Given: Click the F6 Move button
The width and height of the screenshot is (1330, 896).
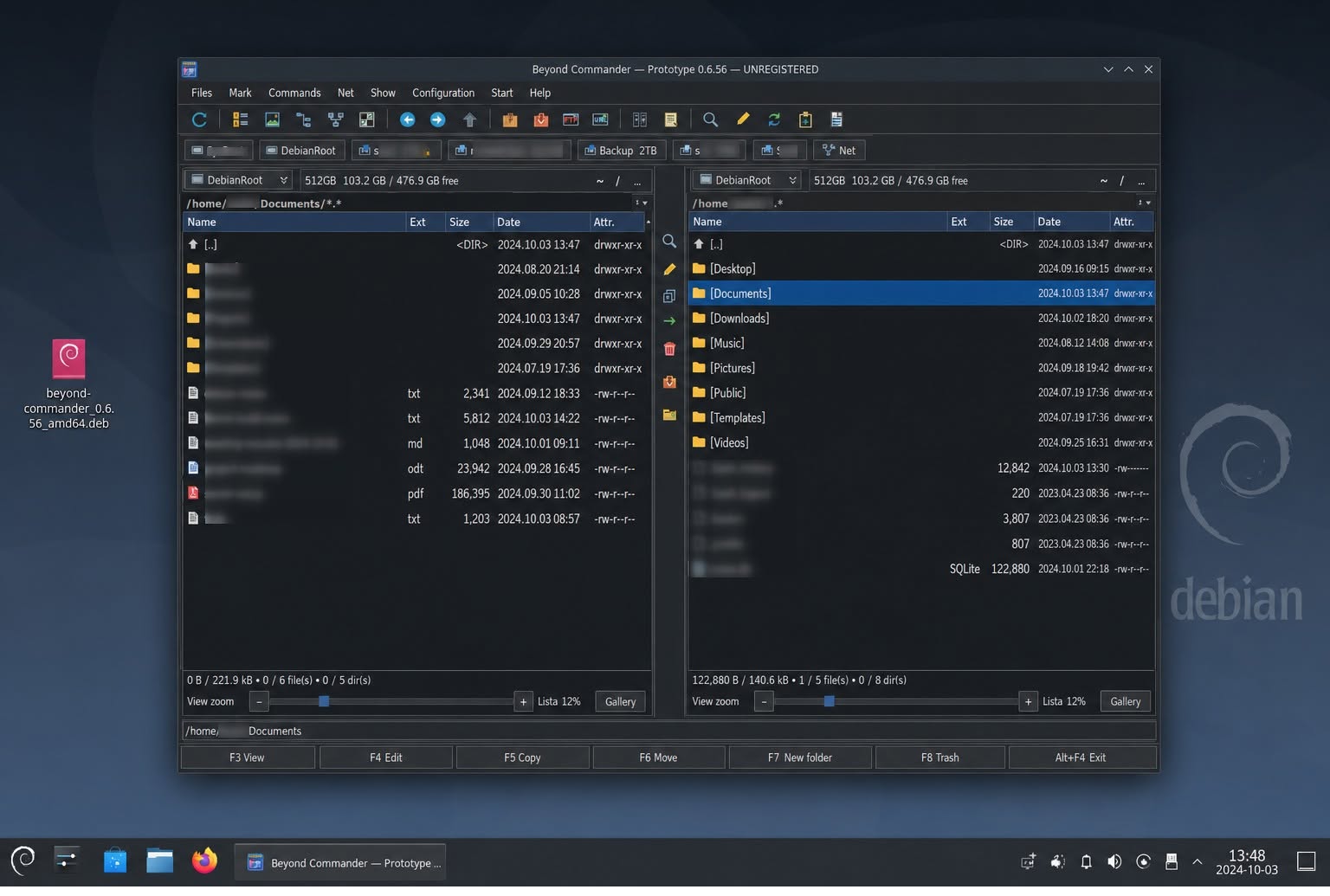Looking at the screenshot, I should pyautogui.click(x=658, y=757).
